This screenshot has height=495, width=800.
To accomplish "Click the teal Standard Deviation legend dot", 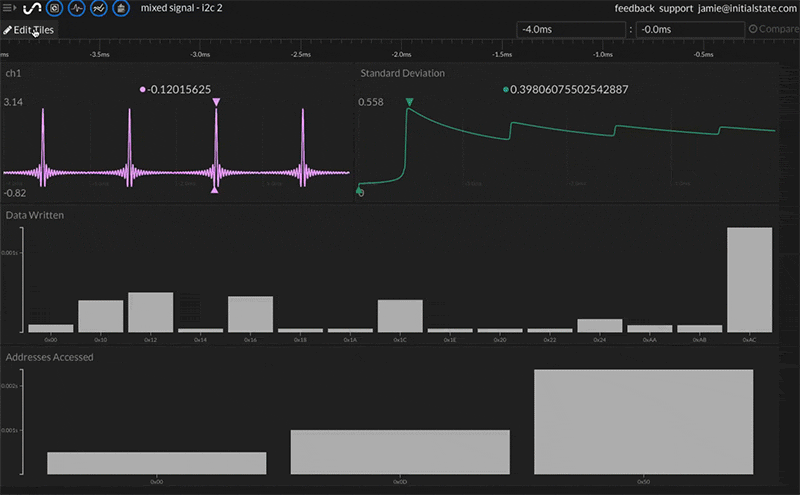I will pos(506,90).
